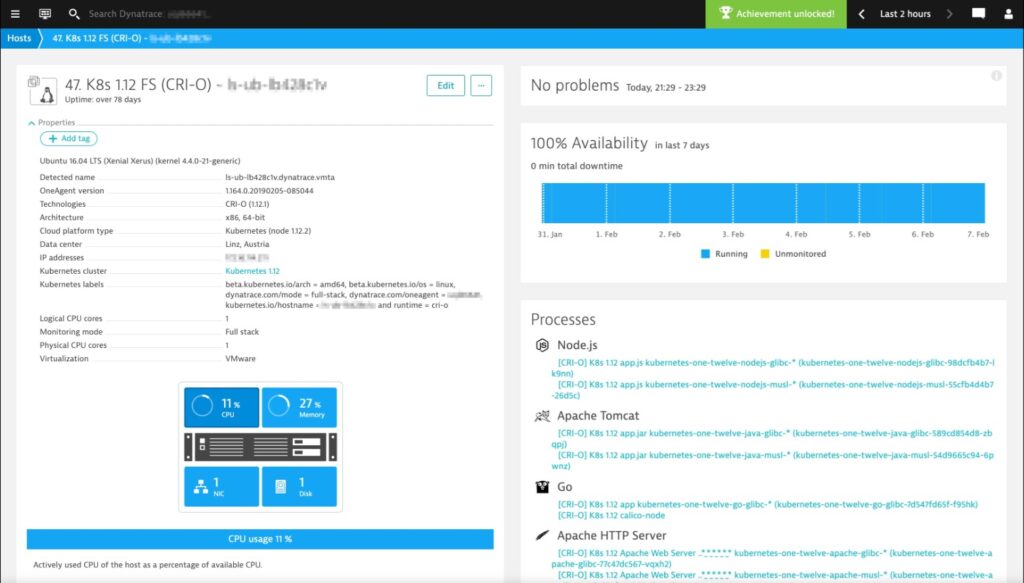1024x583 pixels.
Task: Click the availability chart bar
Action: pyautogui.click(x=763, y=203)
